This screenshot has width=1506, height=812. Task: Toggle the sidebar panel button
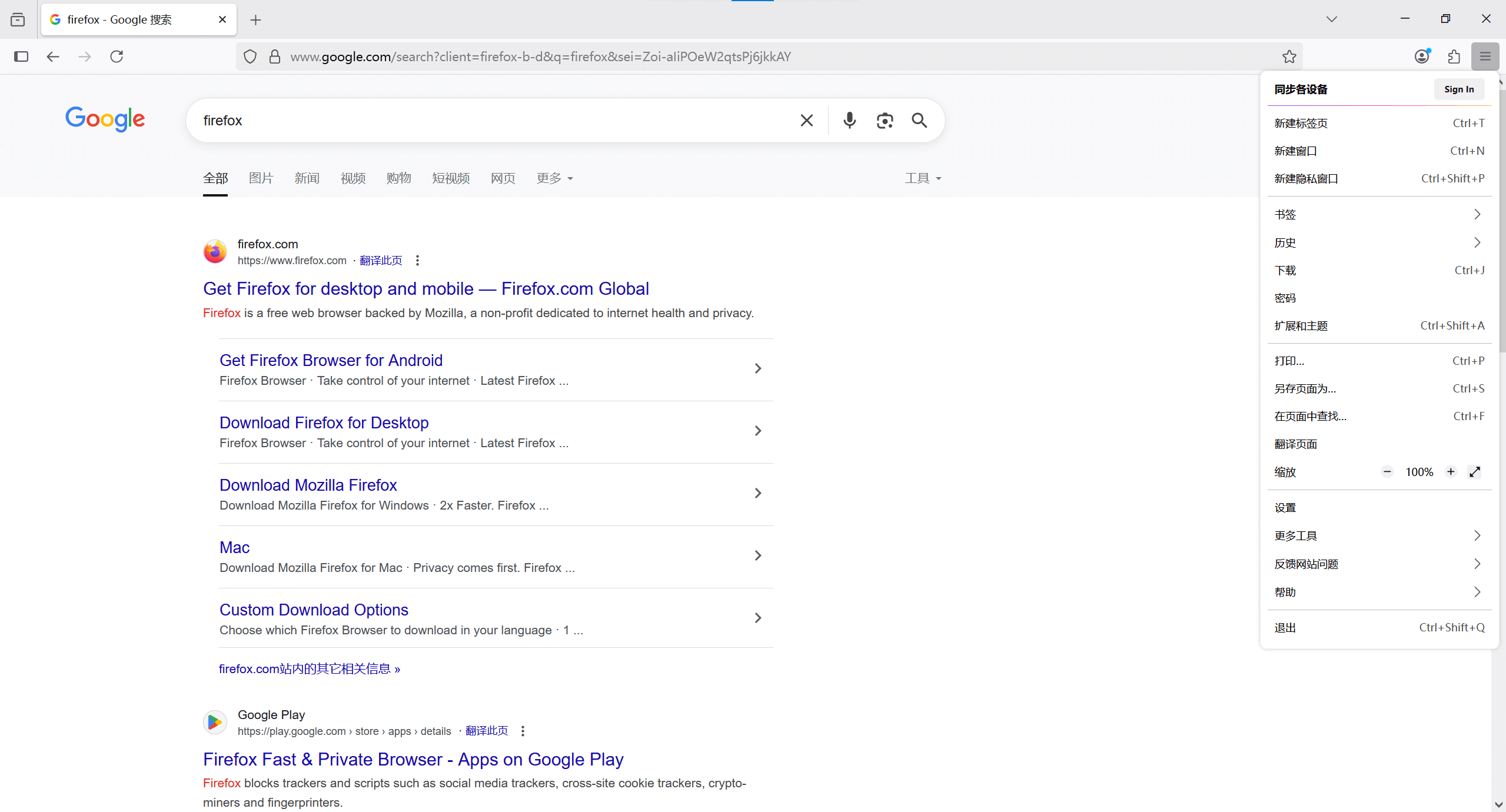(x=21, y=56)
